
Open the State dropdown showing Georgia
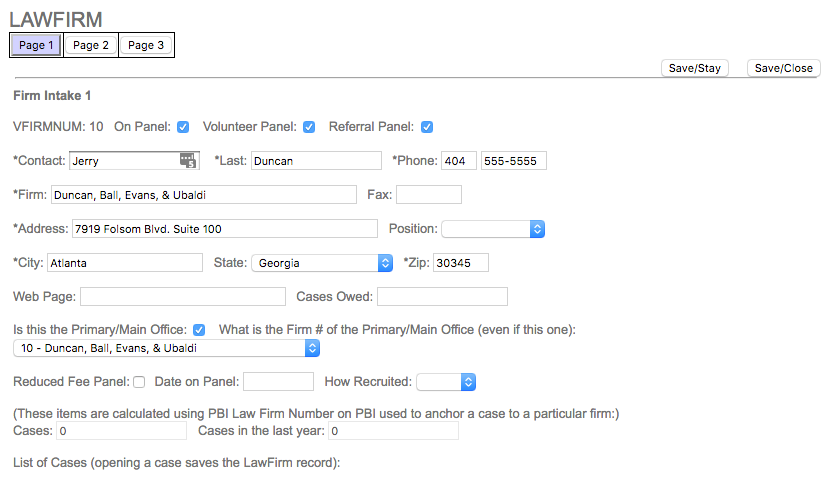click(322, 263)
